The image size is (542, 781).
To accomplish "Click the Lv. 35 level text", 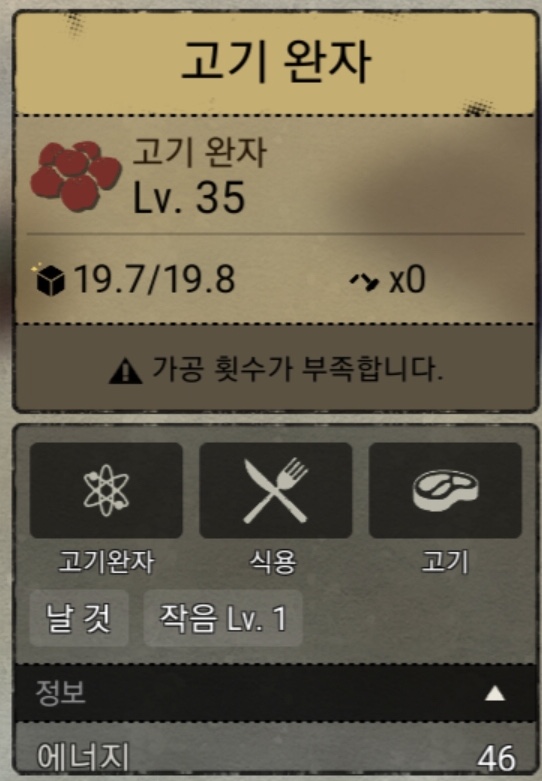I will pos(189,198).
